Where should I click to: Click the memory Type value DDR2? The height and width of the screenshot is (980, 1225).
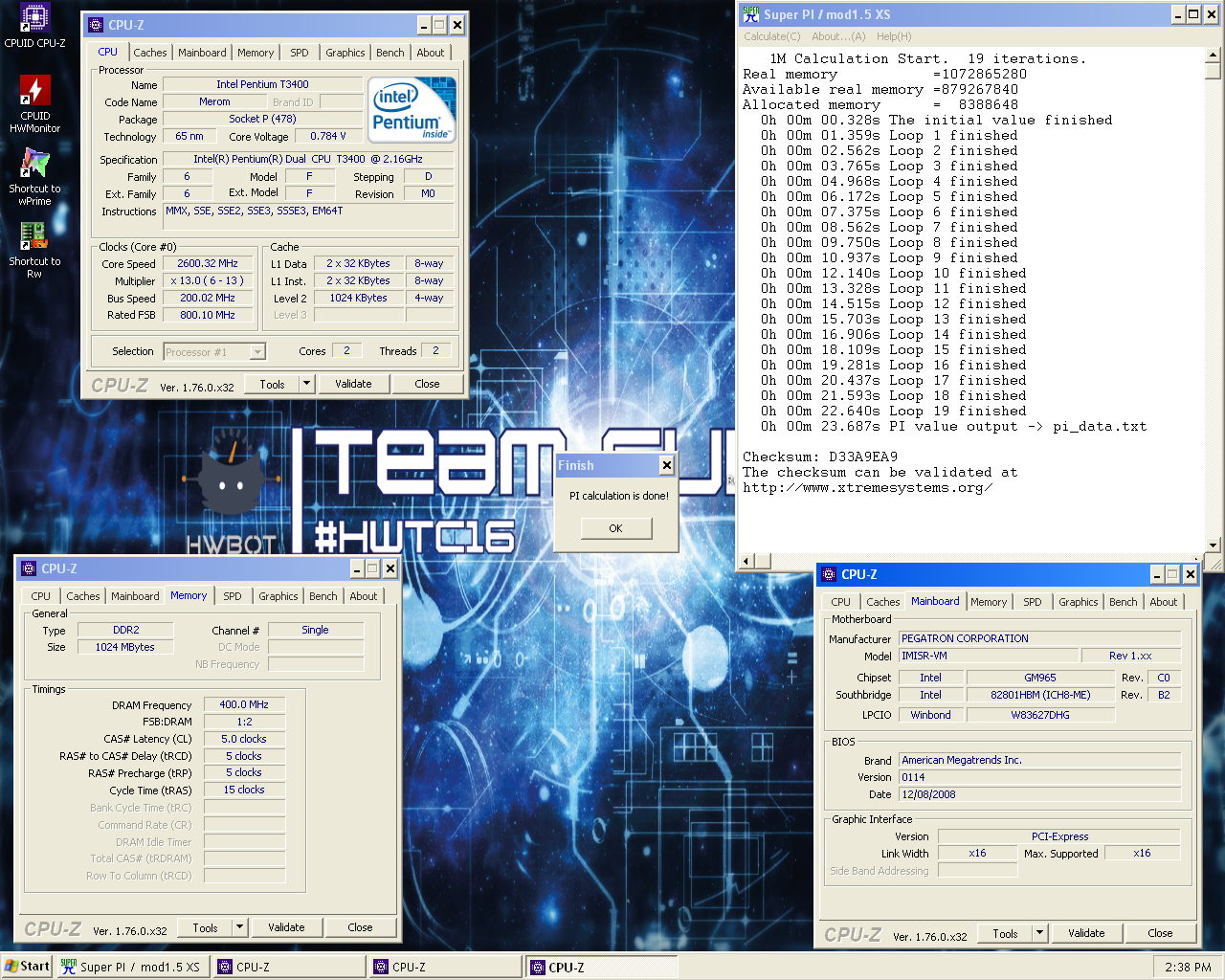click(125, 631)
